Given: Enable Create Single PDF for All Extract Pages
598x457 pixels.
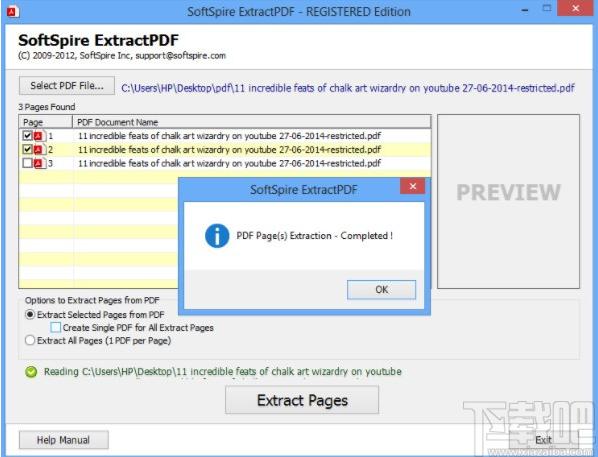Looking at the screenshot, I should point(56,328).
